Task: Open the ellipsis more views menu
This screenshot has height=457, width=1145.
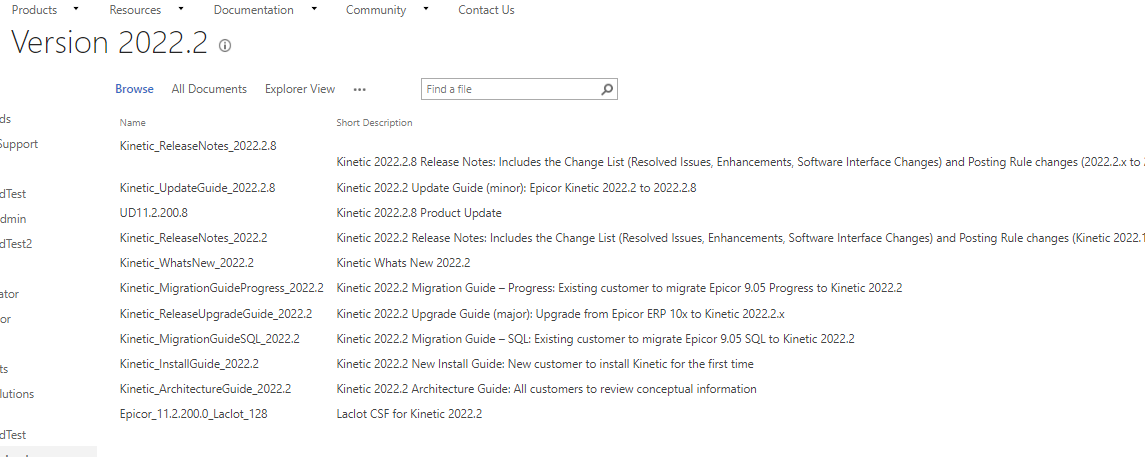Action: (359, 89)
